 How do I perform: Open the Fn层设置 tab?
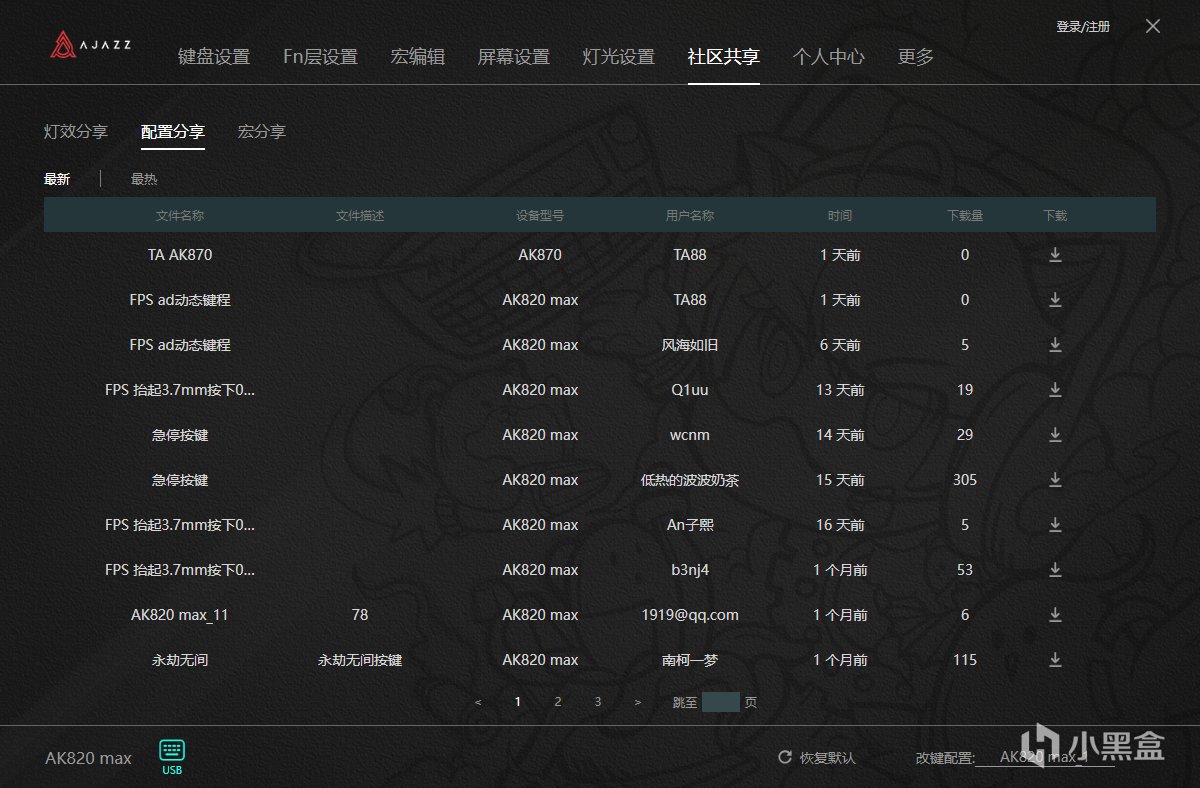(320, 57)
